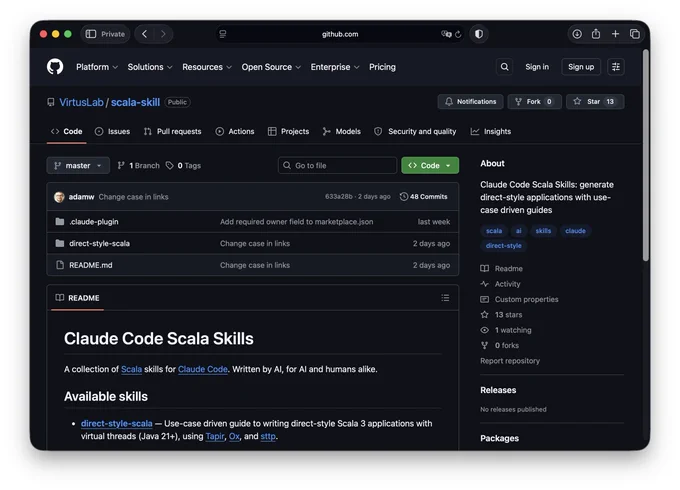Open the 48 Commits link
This screenshot has height=490, width=680.
click(x=423, y=196)
